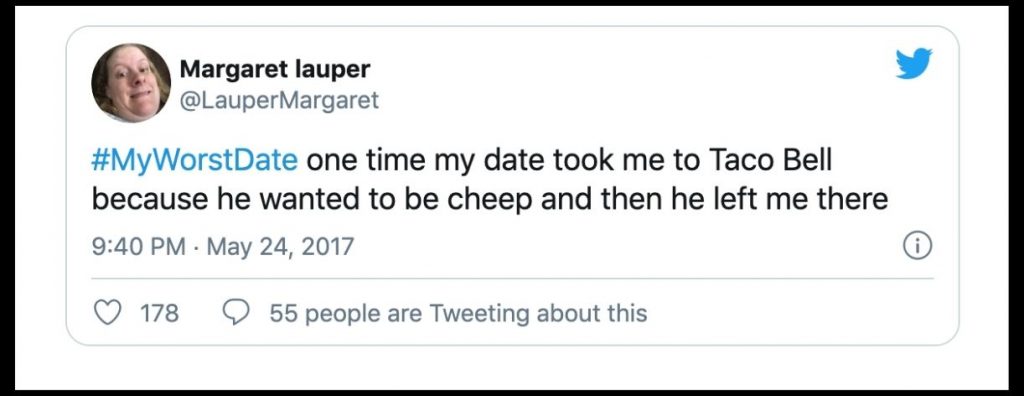Open the 9:40 PM timestamp

coord(138,247)
